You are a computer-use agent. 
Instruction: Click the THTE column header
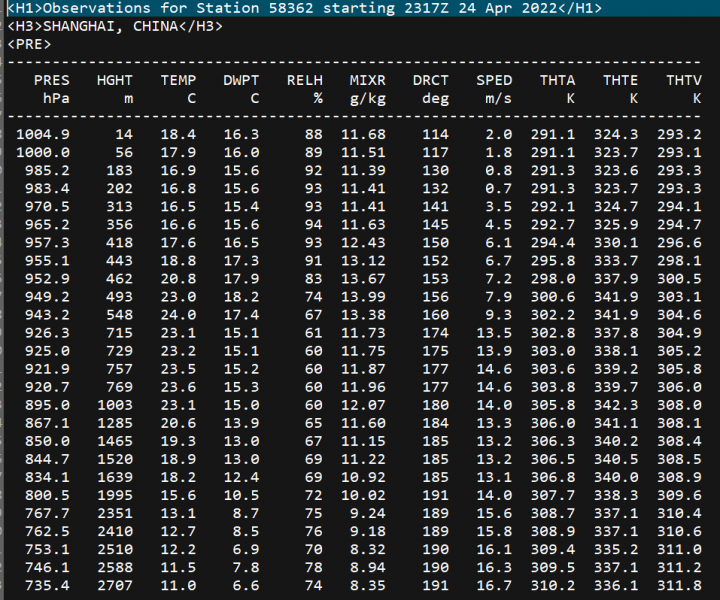point(620,80)
